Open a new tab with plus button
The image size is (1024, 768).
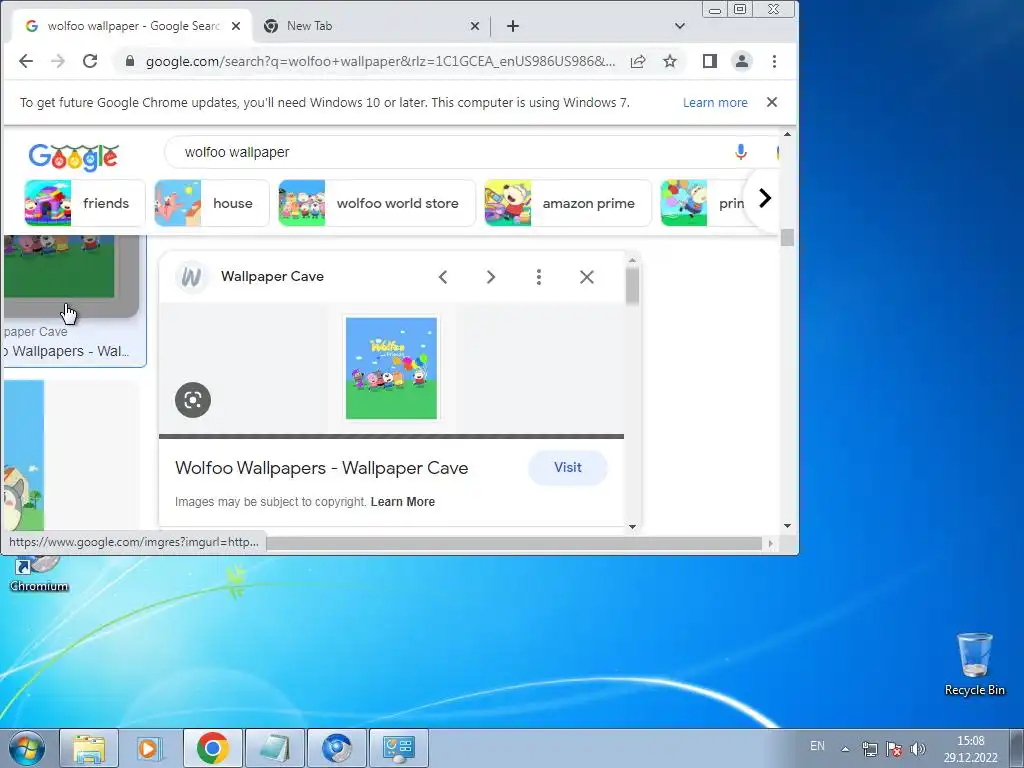click(x=513, y=26)
